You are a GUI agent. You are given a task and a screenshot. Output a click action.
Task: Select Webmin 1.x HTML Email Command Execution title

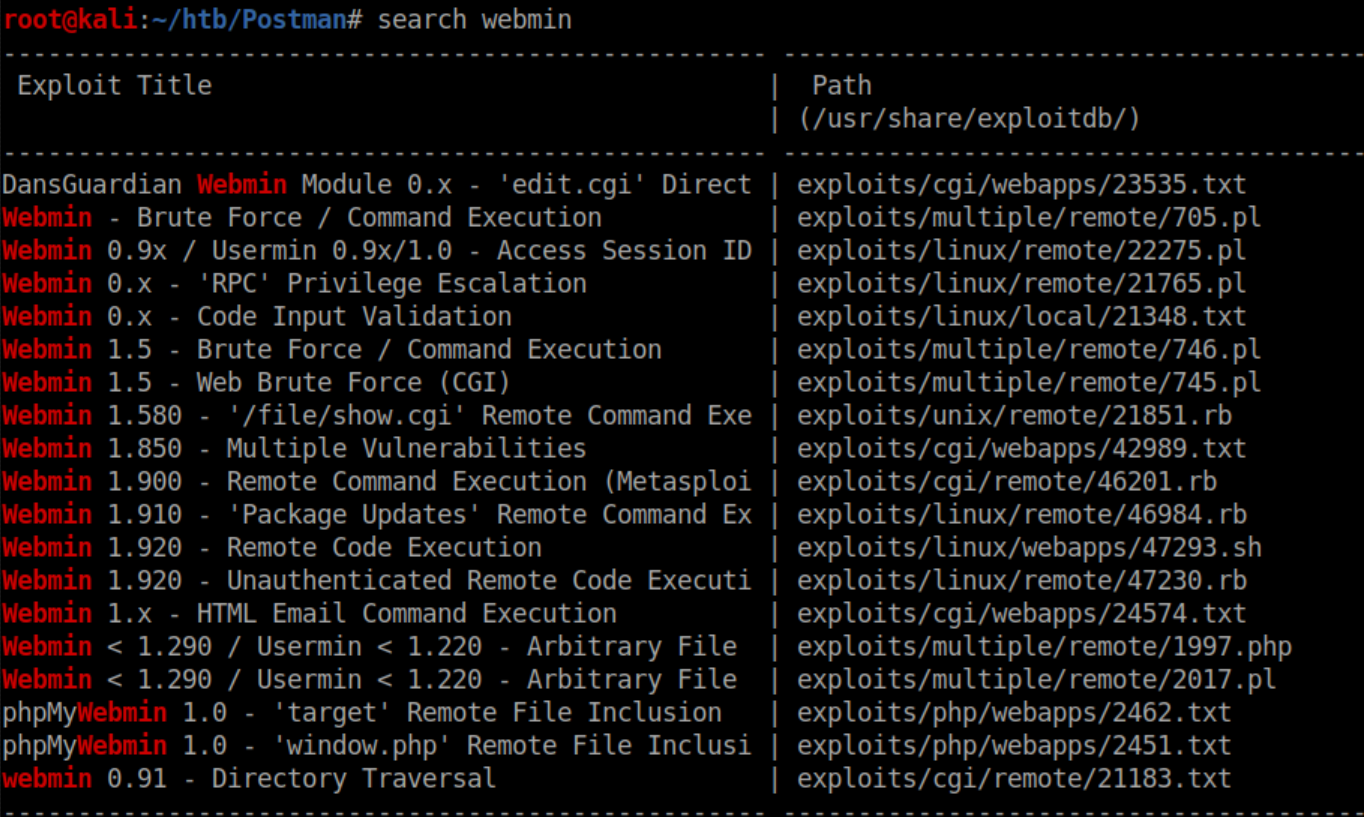click(309, 614)
